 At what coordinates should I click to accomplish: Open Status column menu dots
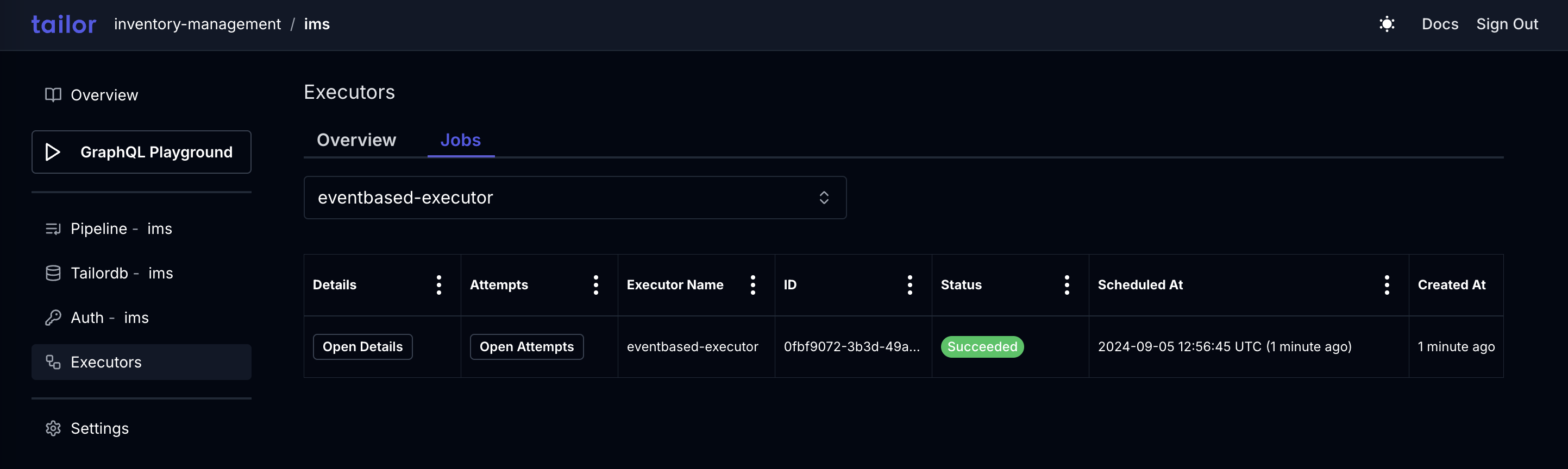click(1067, 284)
